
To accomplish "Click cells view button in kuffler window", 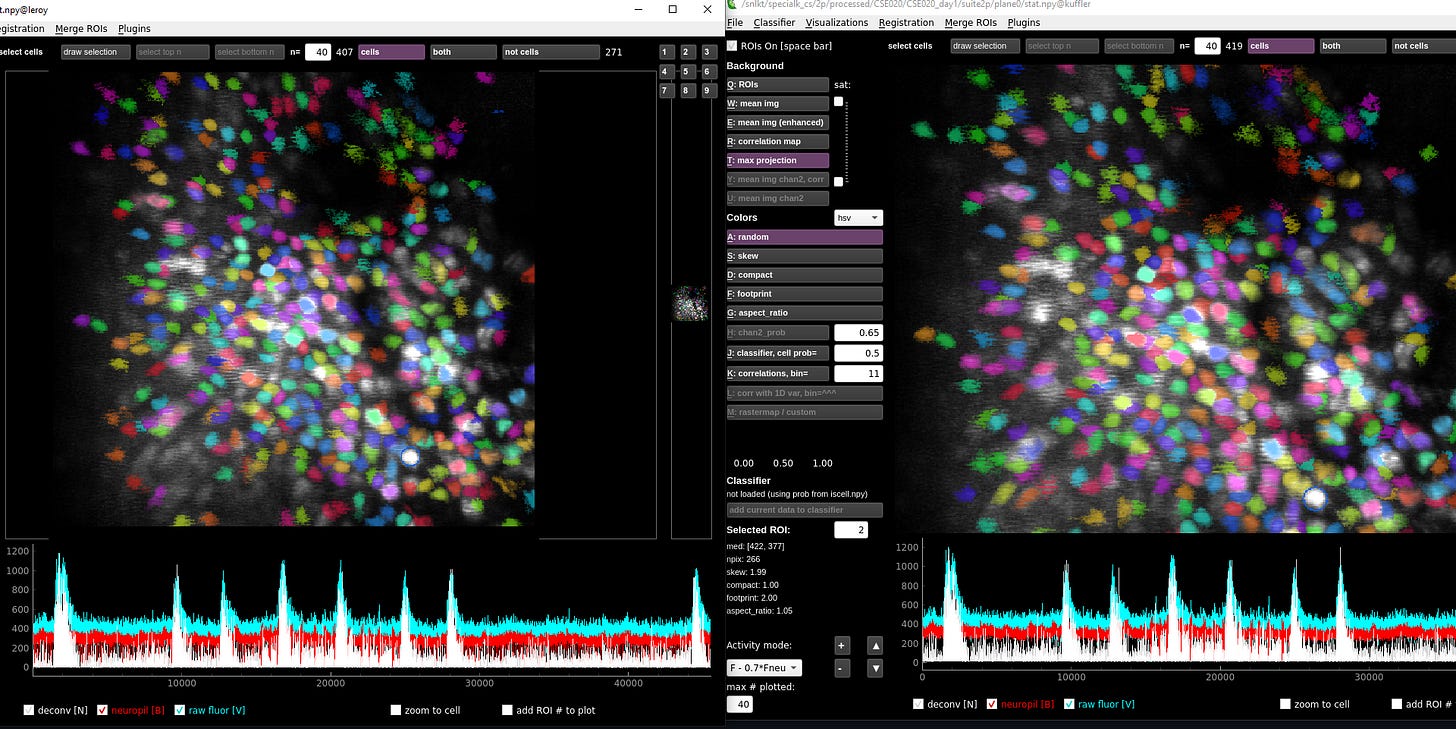I will click(1281, 46).
